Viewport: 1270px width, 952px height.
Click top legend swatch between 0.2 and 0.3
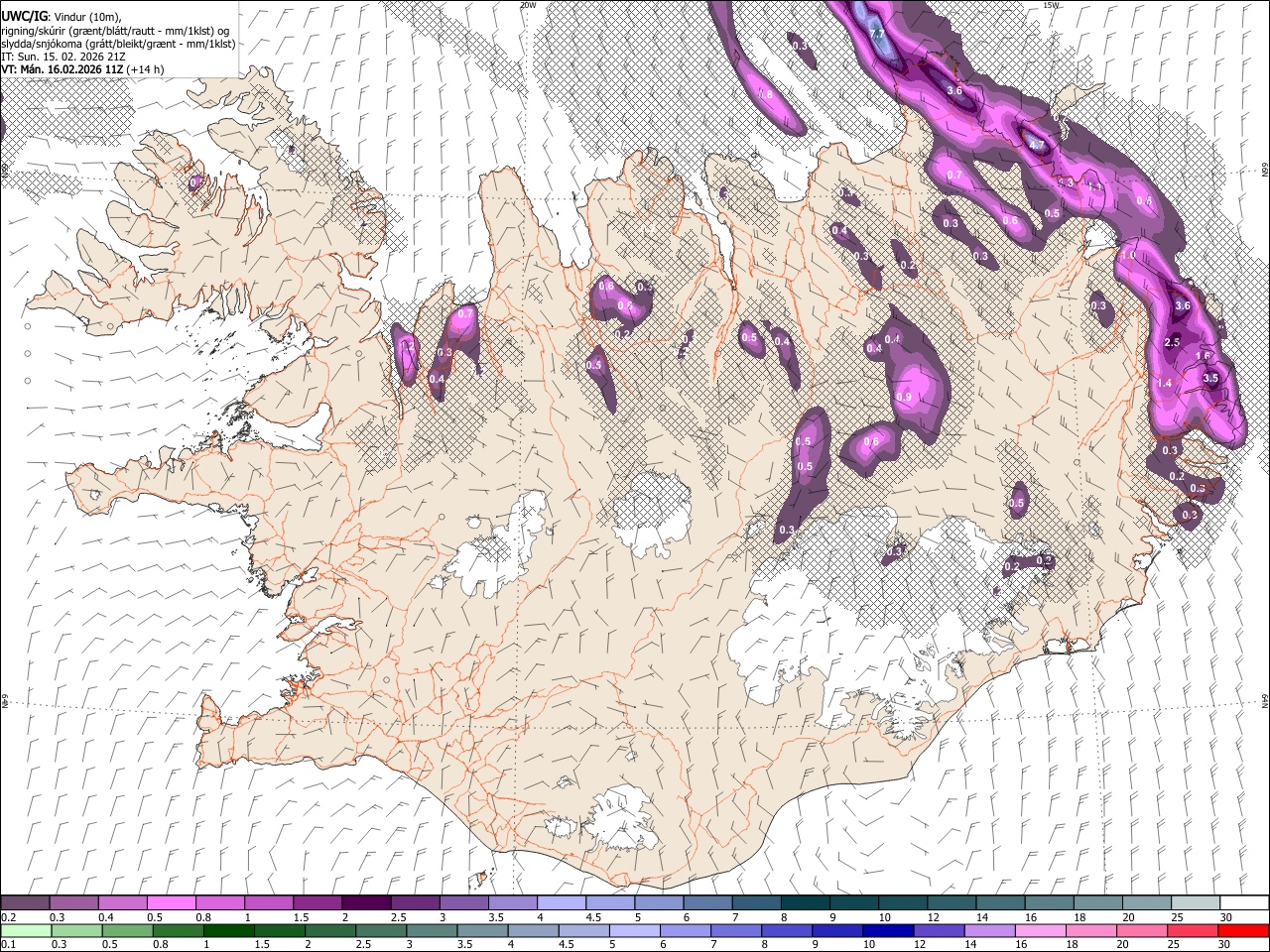point(26,902)
